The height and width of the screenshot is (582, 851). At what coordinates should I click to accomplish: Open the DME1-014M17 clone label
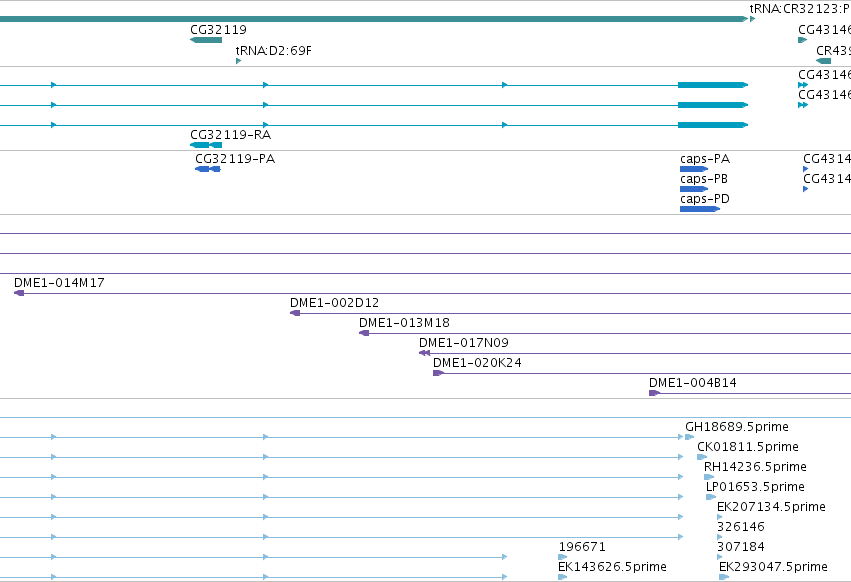[x=59, y=282]
